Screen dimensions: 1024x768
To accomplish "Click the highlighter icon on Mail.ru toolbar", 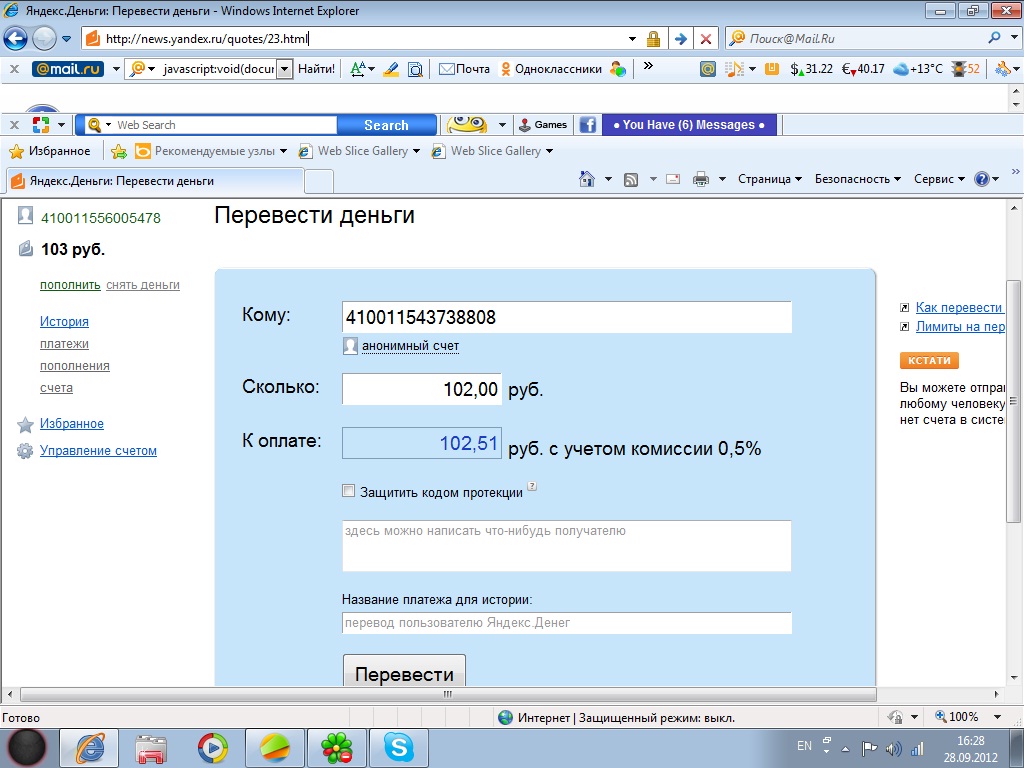I will point(391,69).
